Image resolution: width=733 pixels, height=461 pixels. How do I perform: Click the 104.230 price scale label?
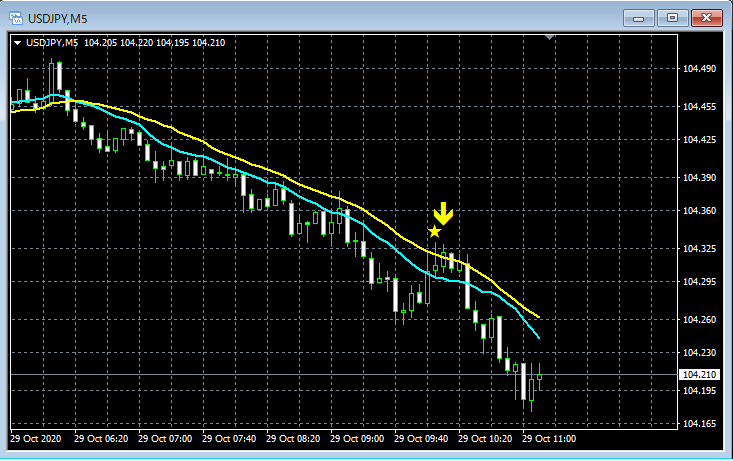pos(699,353)
